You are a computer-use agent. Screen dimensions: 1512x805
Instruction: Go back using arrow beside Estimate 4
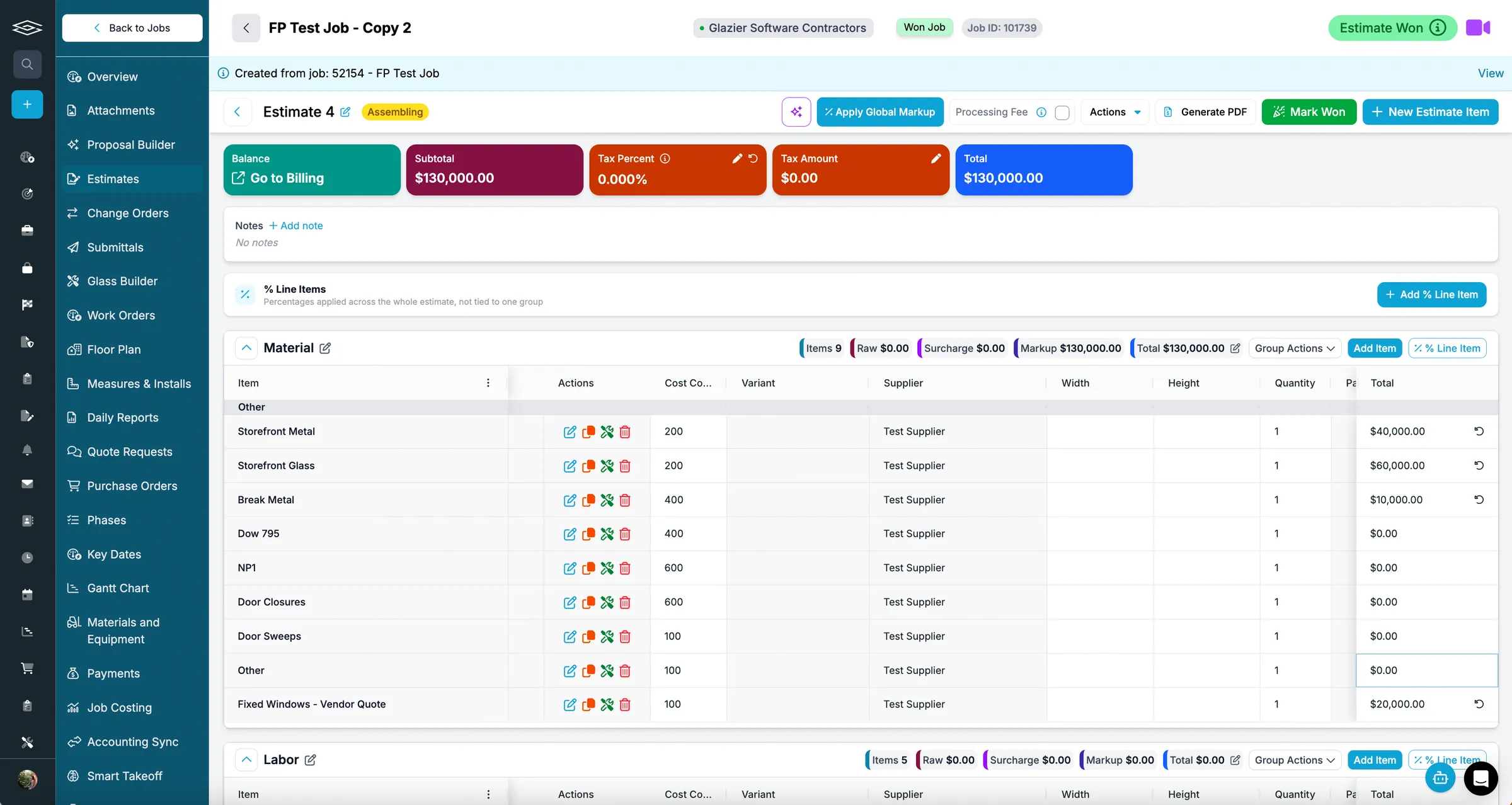(238, 111)
